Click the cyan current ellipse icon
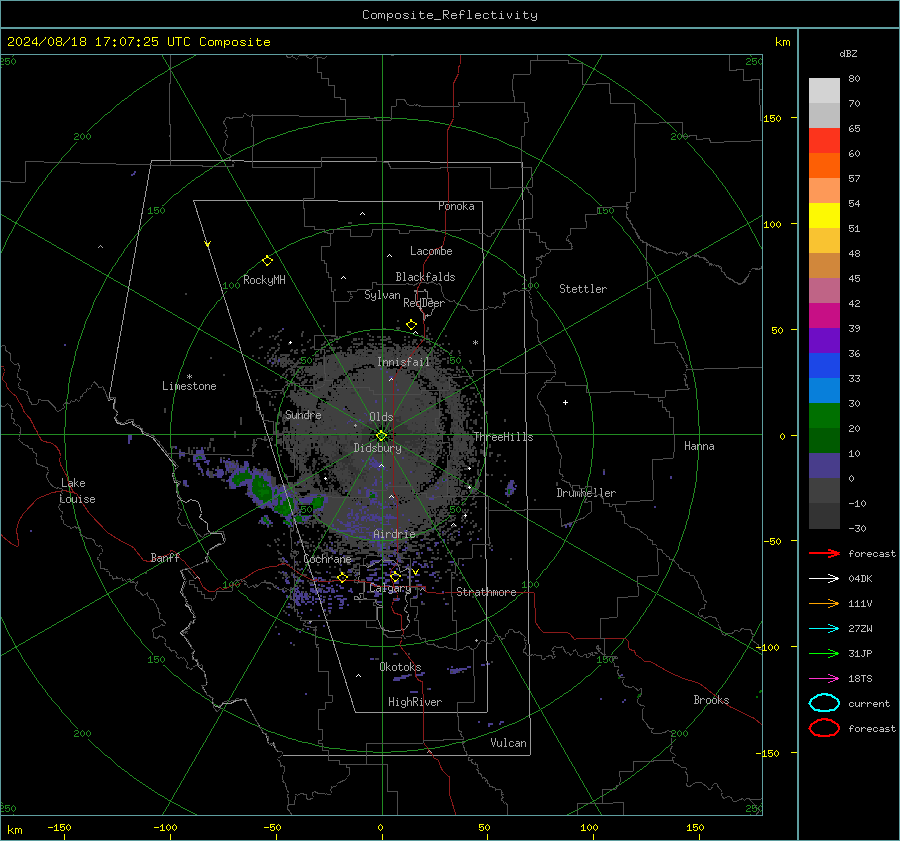This screenshot has width=900, height=841. pos(824,703)
